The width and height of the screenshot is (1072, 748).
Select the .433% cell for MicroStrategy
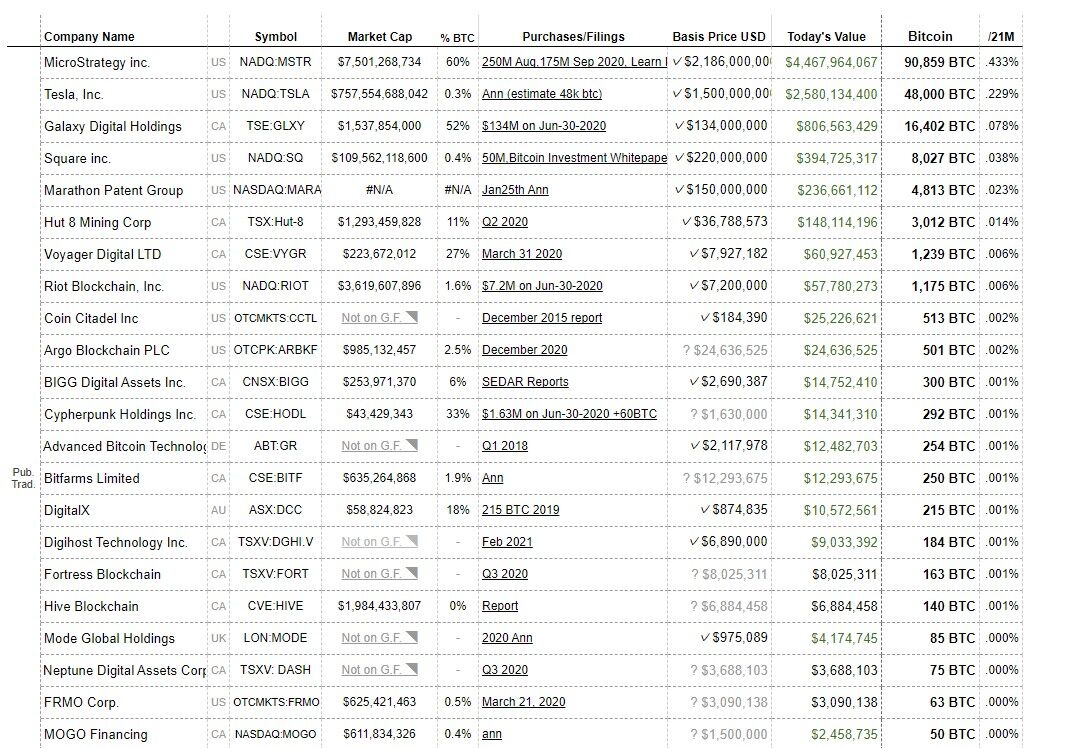(x=1001, y=62)
